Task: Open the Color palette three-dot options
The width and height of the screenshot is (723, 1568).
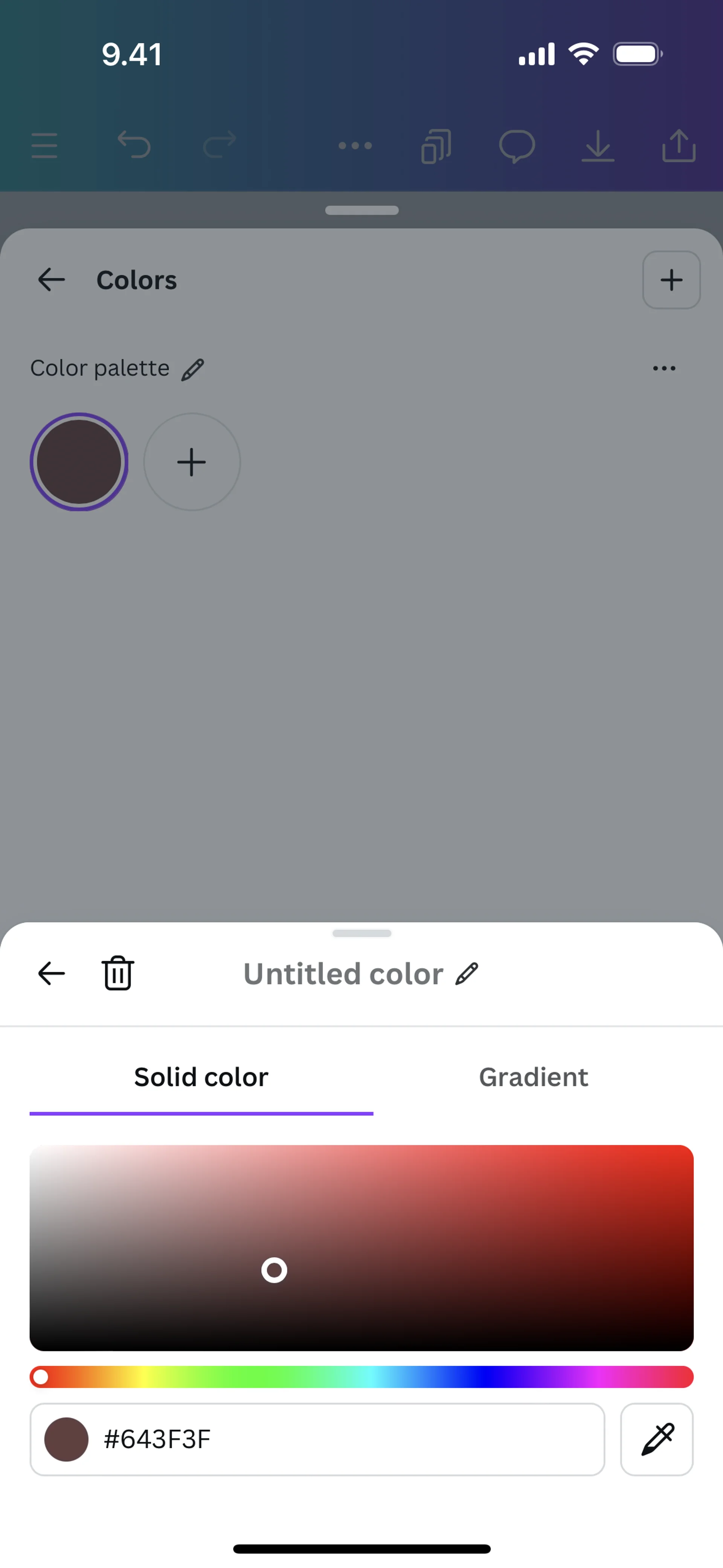Action: 664,368
